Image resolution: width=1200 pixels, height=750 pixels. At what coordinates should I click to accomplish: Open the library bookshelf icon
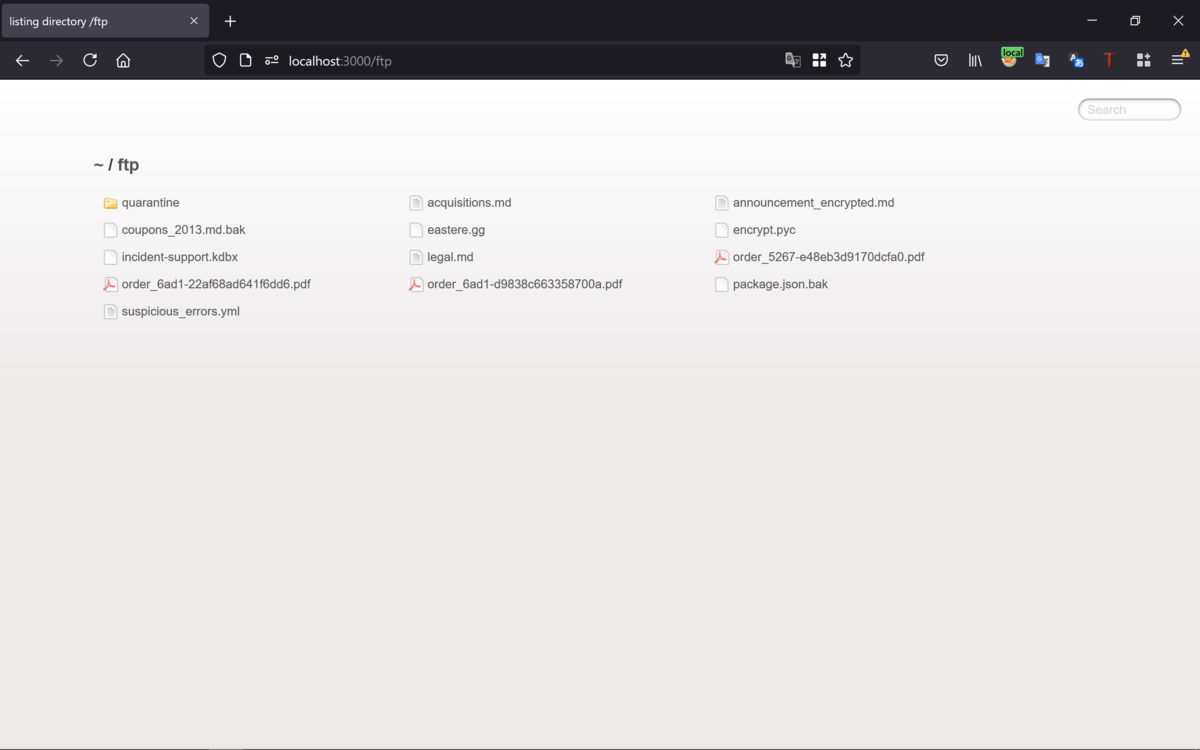click(975, 61)
